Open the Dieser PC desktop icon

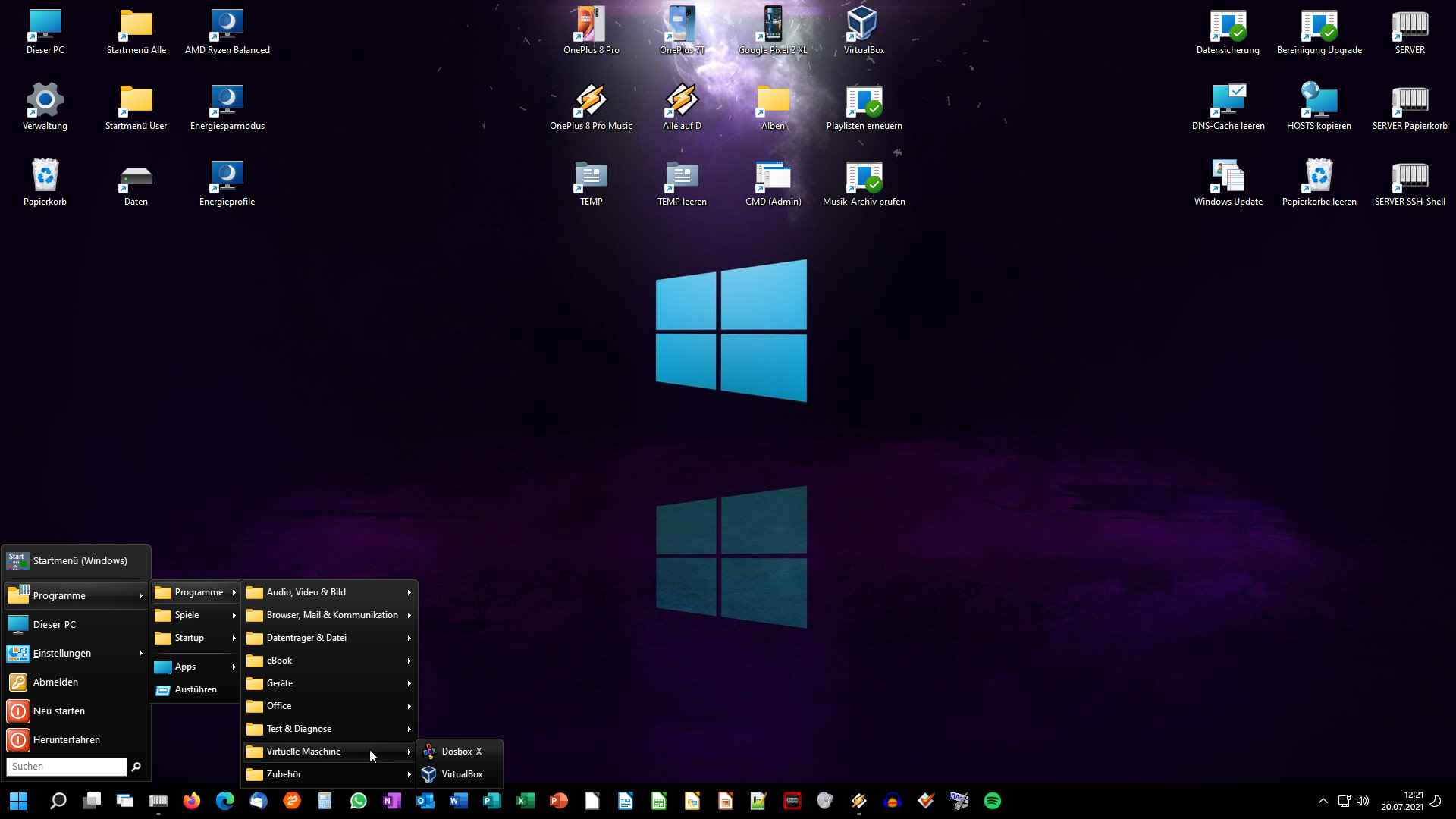(45, 32)
